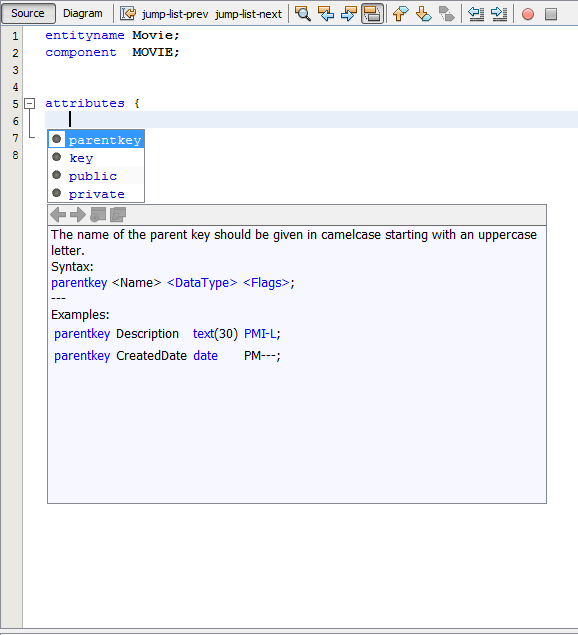The height and width of the screenshot is (635, 578).
Task: Start macro recording with red circle
Action: 528,14
